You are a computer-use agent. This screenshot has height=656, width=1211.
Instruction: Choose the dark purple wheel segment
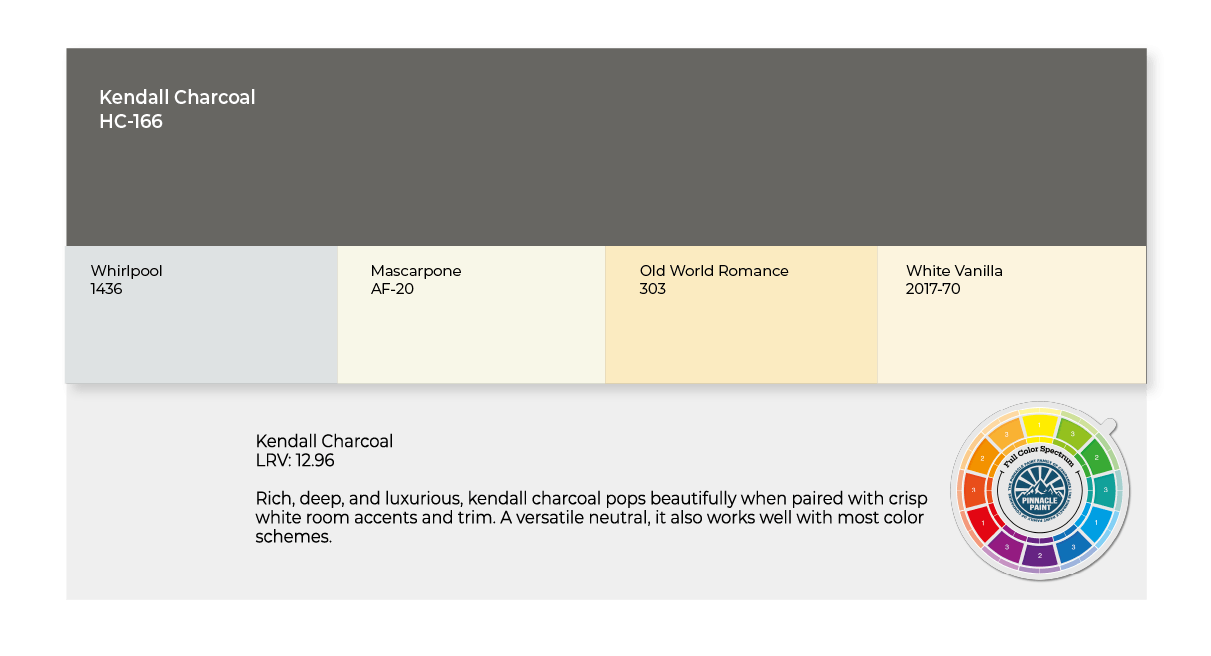[x=1039, y=554]
